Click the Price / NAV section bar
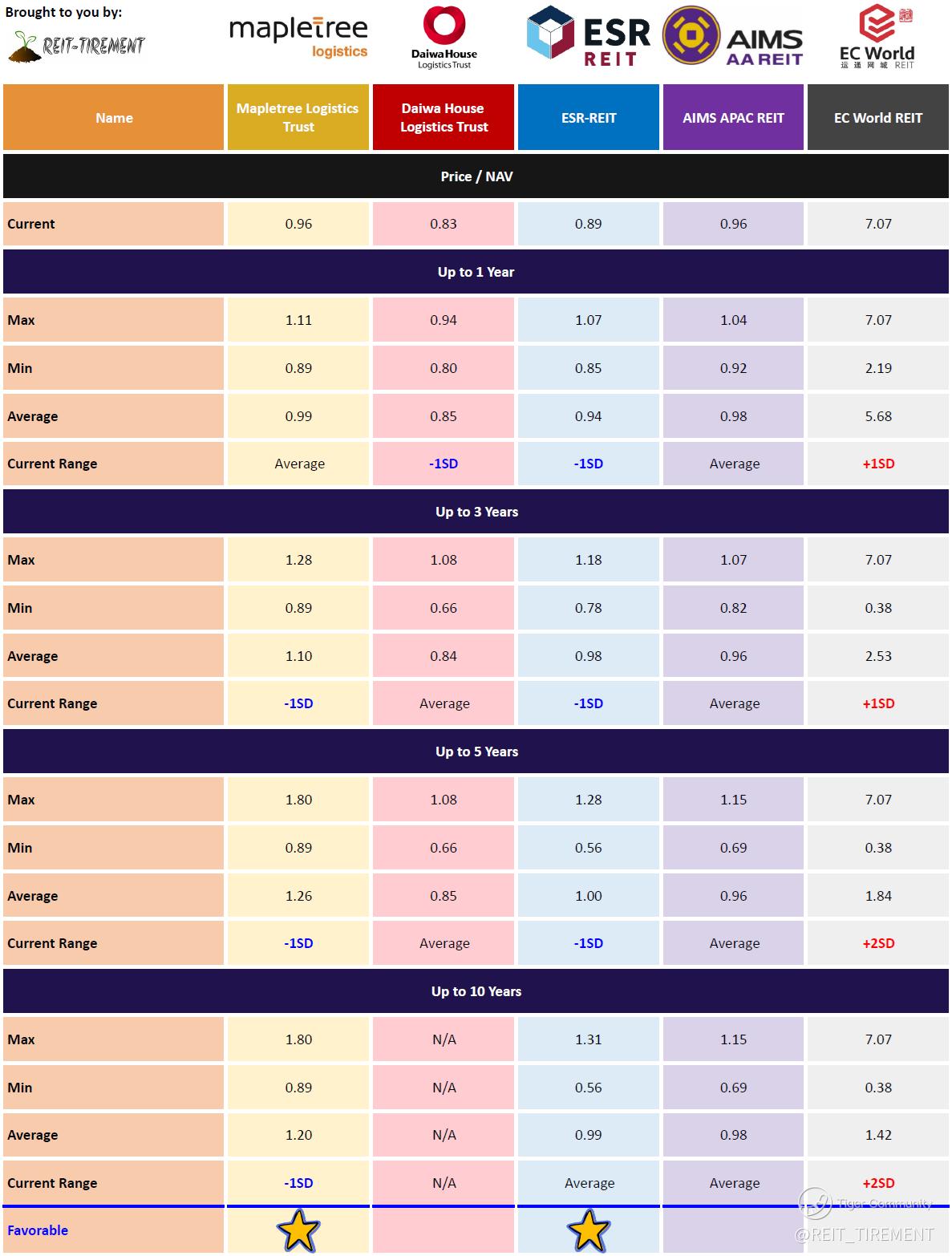 (476, 176)
